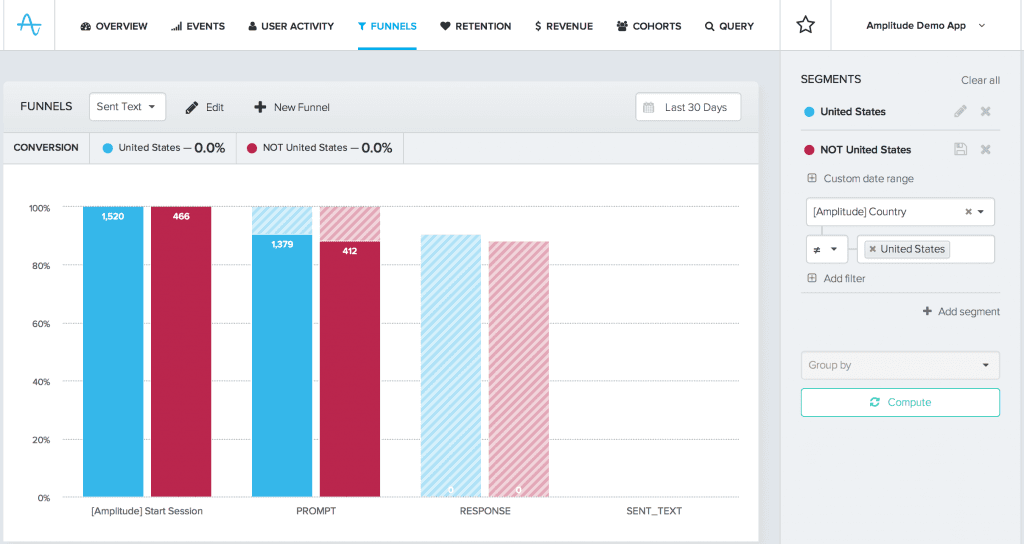1024x544 pixels.
Task: Open the Cohorts tab
Action: pyautogui.click(x=648, y=26)
